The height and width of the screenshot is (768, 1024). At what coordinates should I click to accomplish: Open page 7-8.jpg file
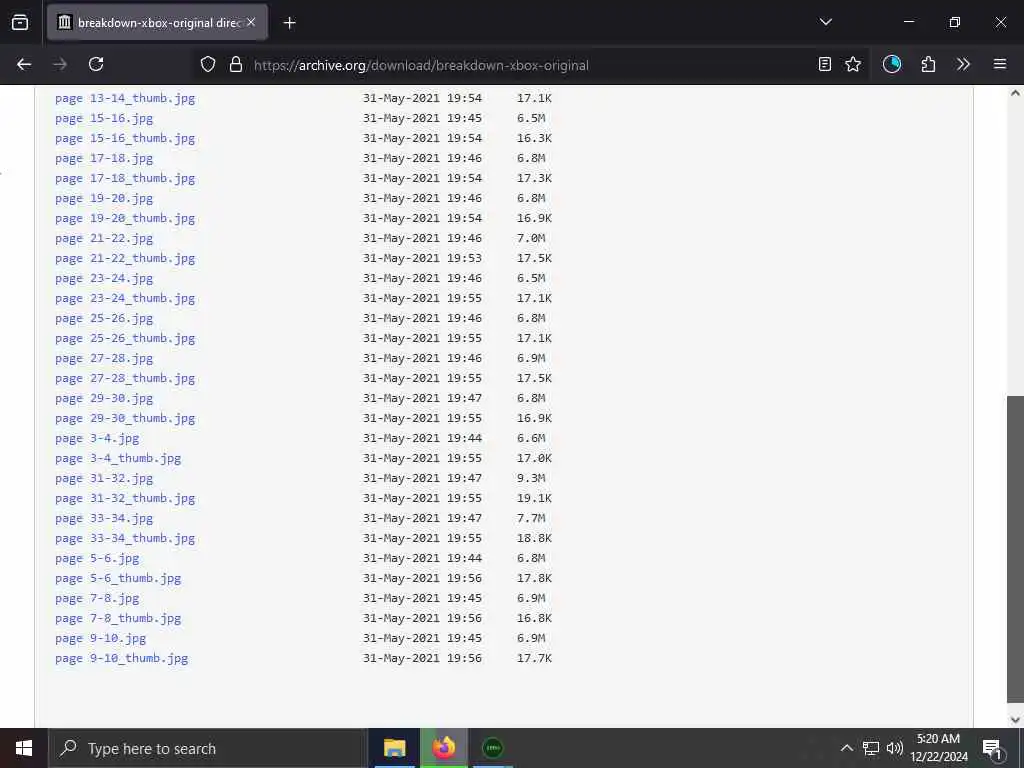[x=97, y=598]
